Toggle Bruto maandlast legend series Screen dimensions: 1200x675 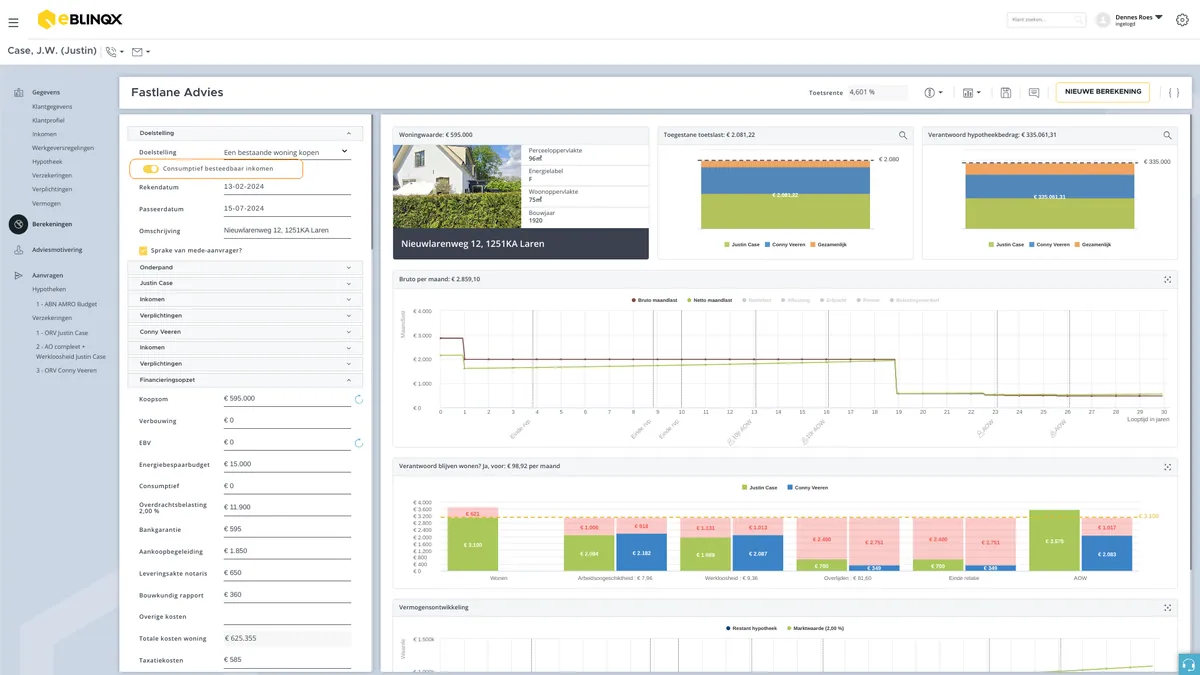point(654,300)
